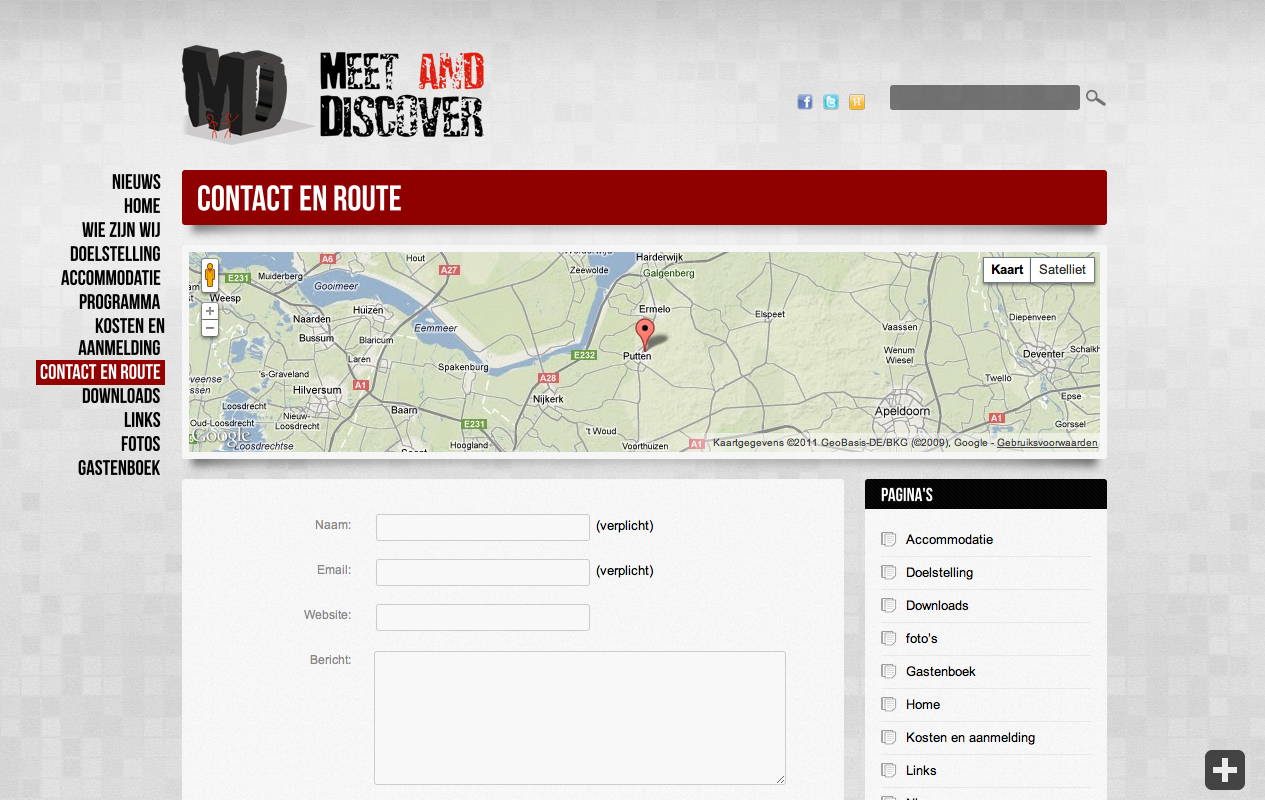The width and height of the screenshot is (1265, 800).
Task: Open the Fotos menu item
Action: [141, 444]
